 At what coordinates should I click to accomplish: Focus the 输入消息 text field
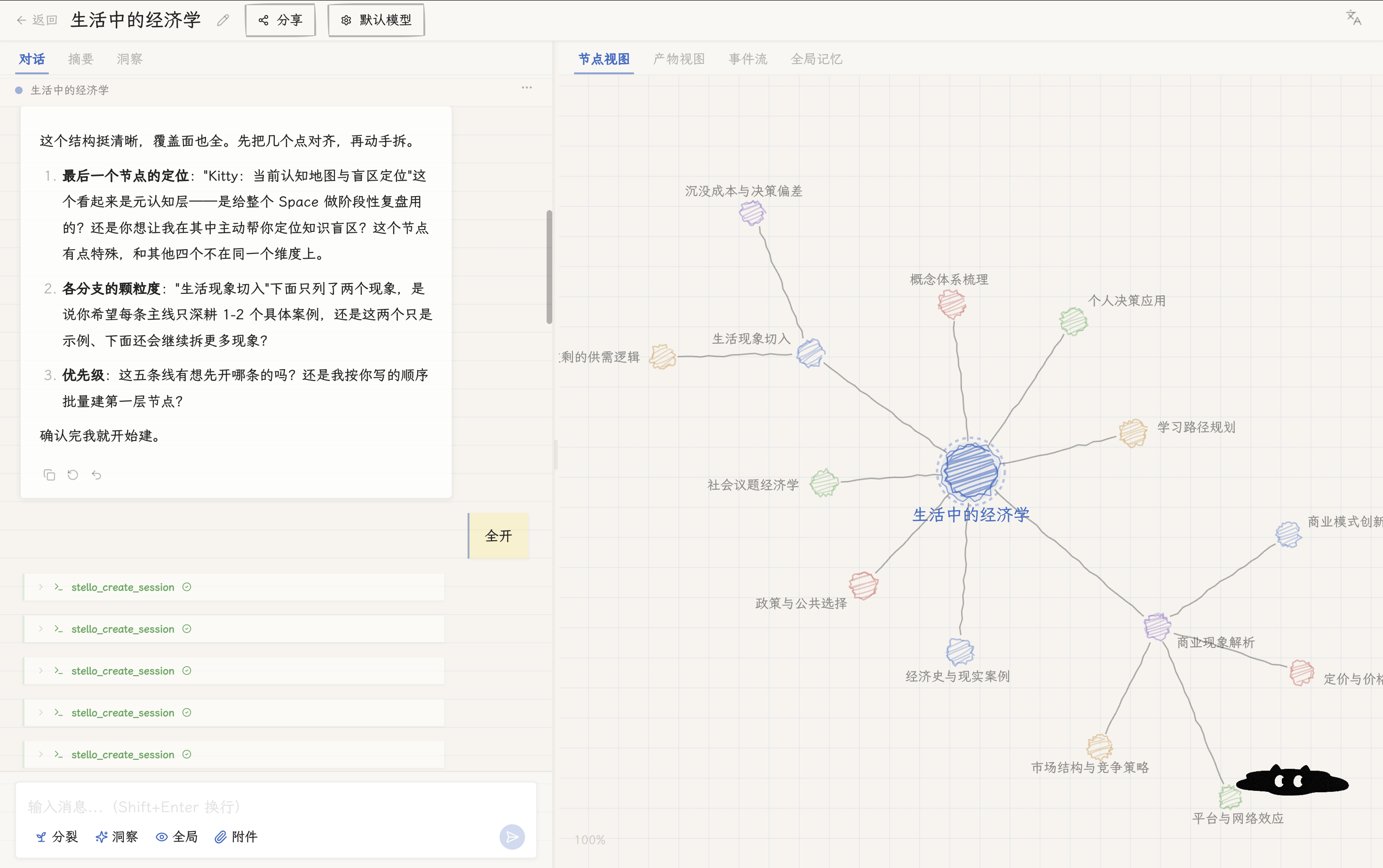coord(276,806)
